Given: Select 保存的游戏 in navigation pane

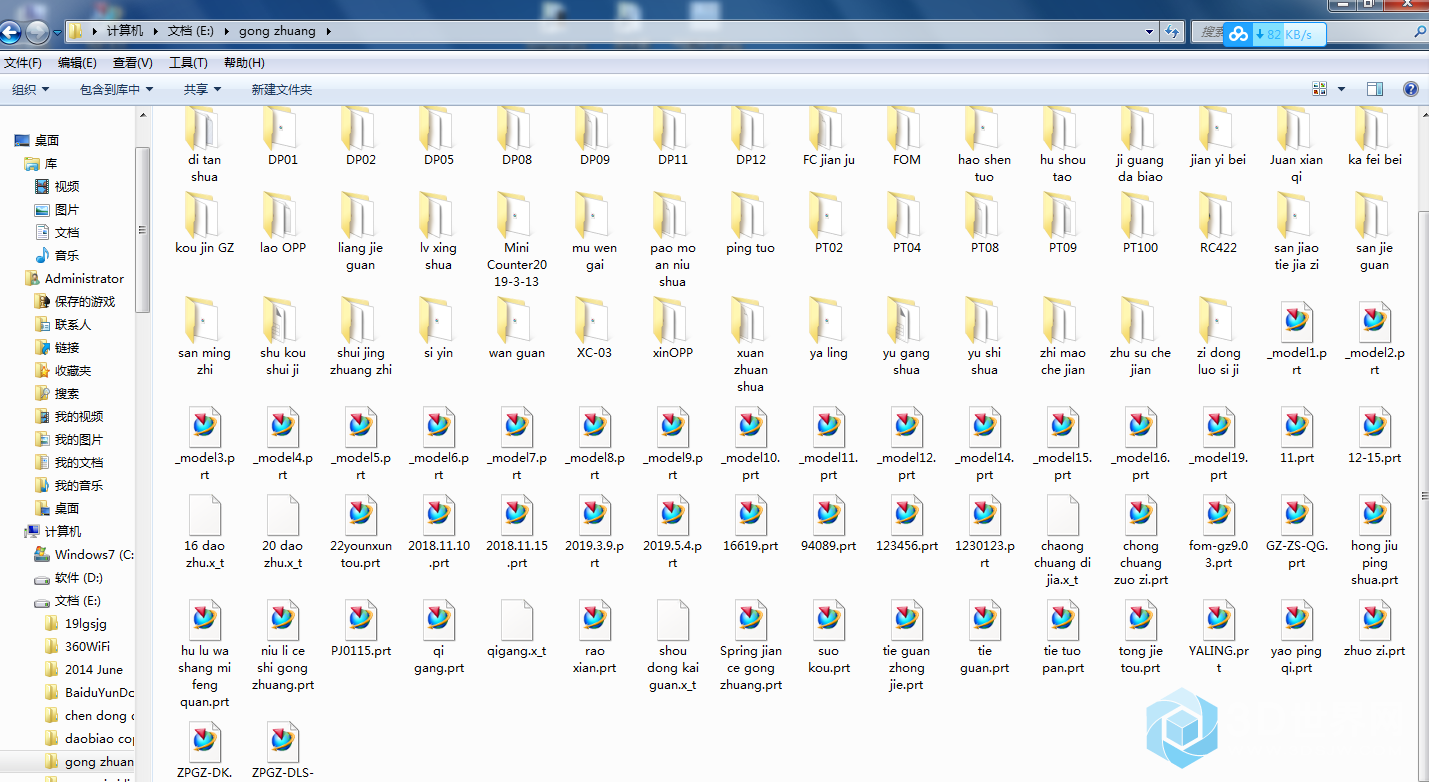Looking at the screenshot, I should click(x=84, y=301).
